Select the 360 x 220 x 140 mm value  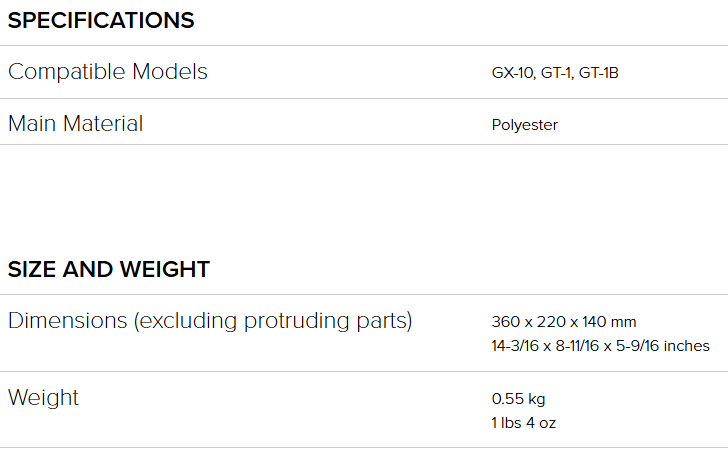click(564, 322)
